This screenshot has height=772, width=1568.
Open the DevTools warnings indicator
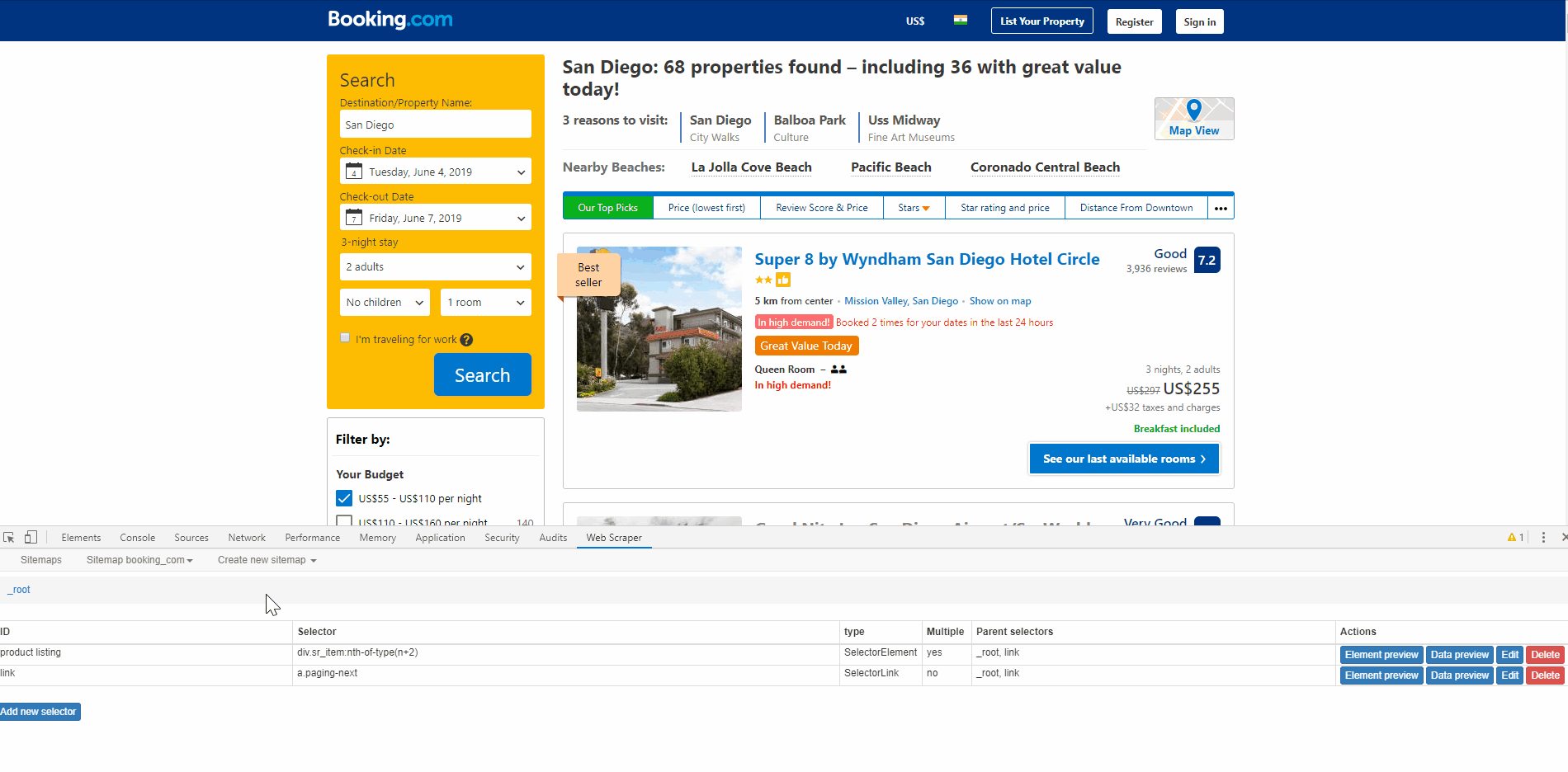1515,537
